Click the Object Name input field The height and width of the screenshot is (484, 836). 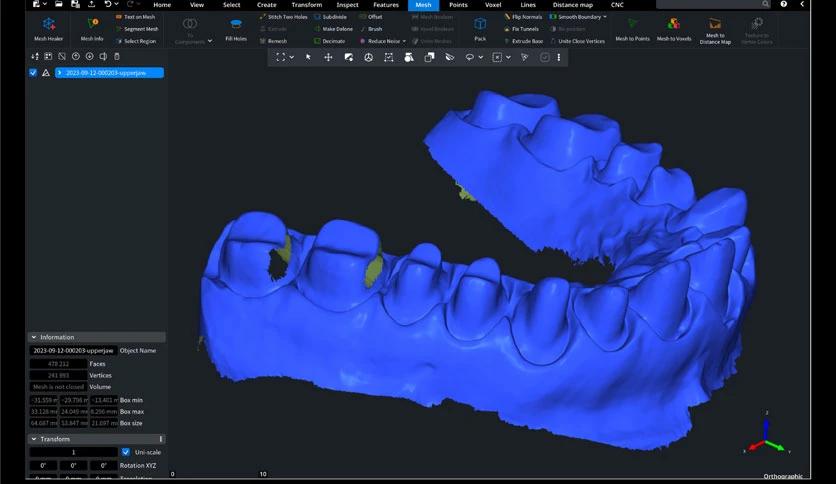73,350
